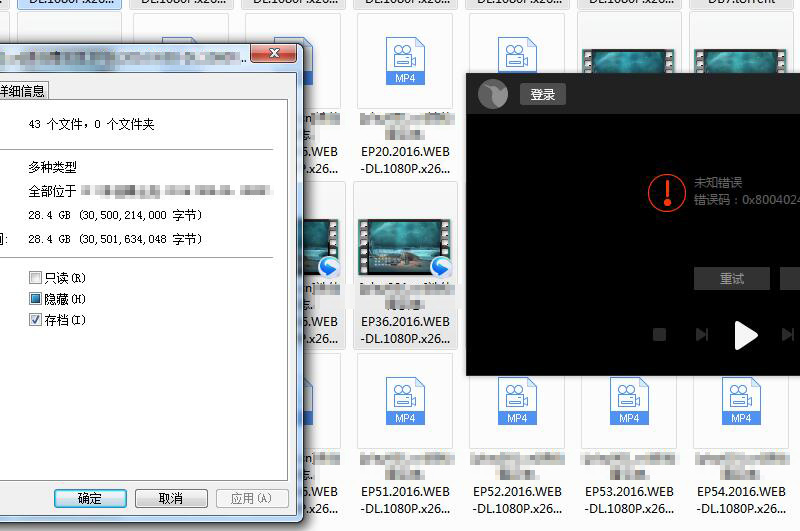800x531 pixels.
Task: Select the EP20.2016.WEB MP4 file icon
Action: coord(405,61)
